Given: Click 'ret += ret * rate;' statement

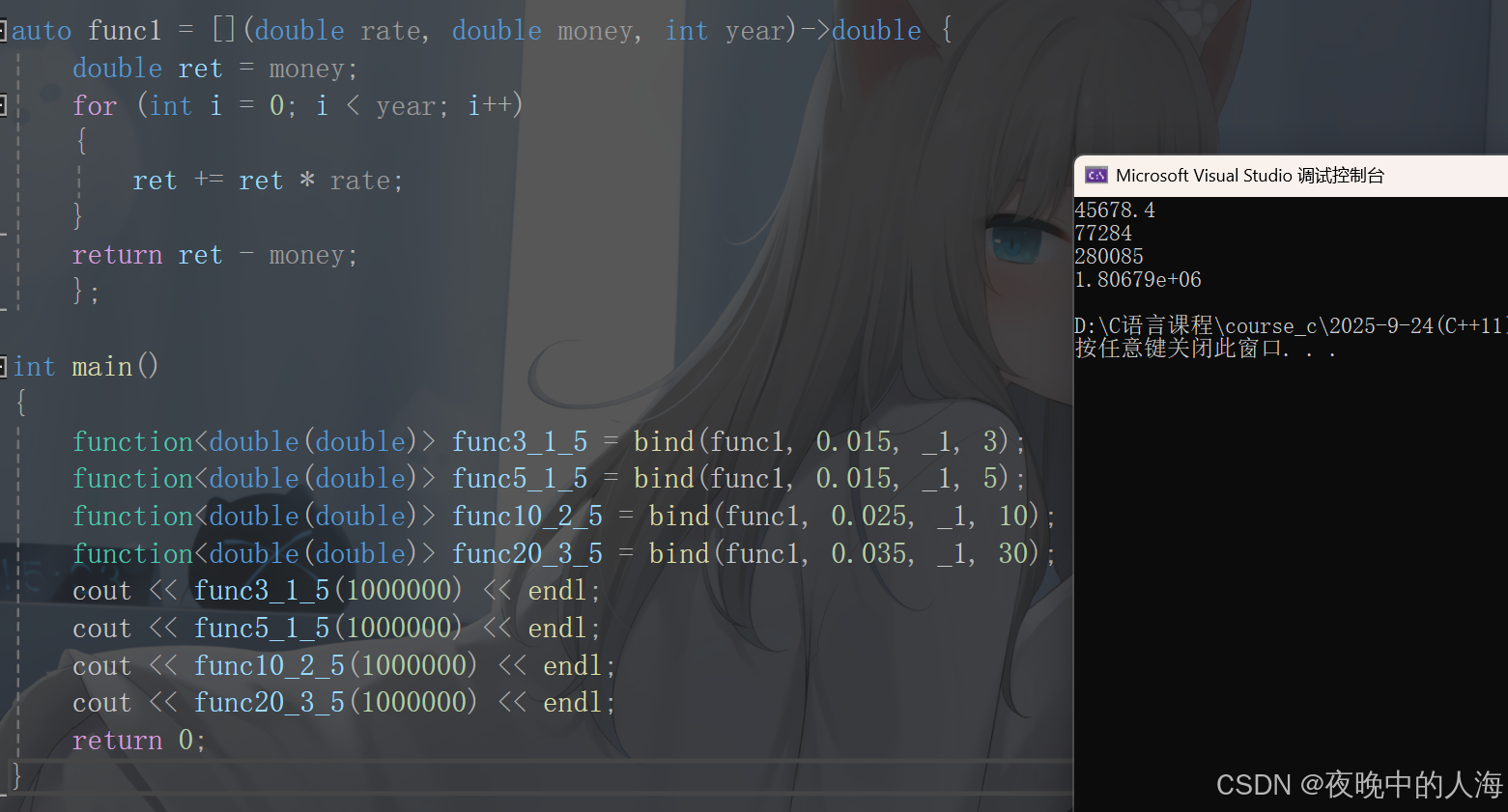Looking at the screenshot, I should [268, 181].
